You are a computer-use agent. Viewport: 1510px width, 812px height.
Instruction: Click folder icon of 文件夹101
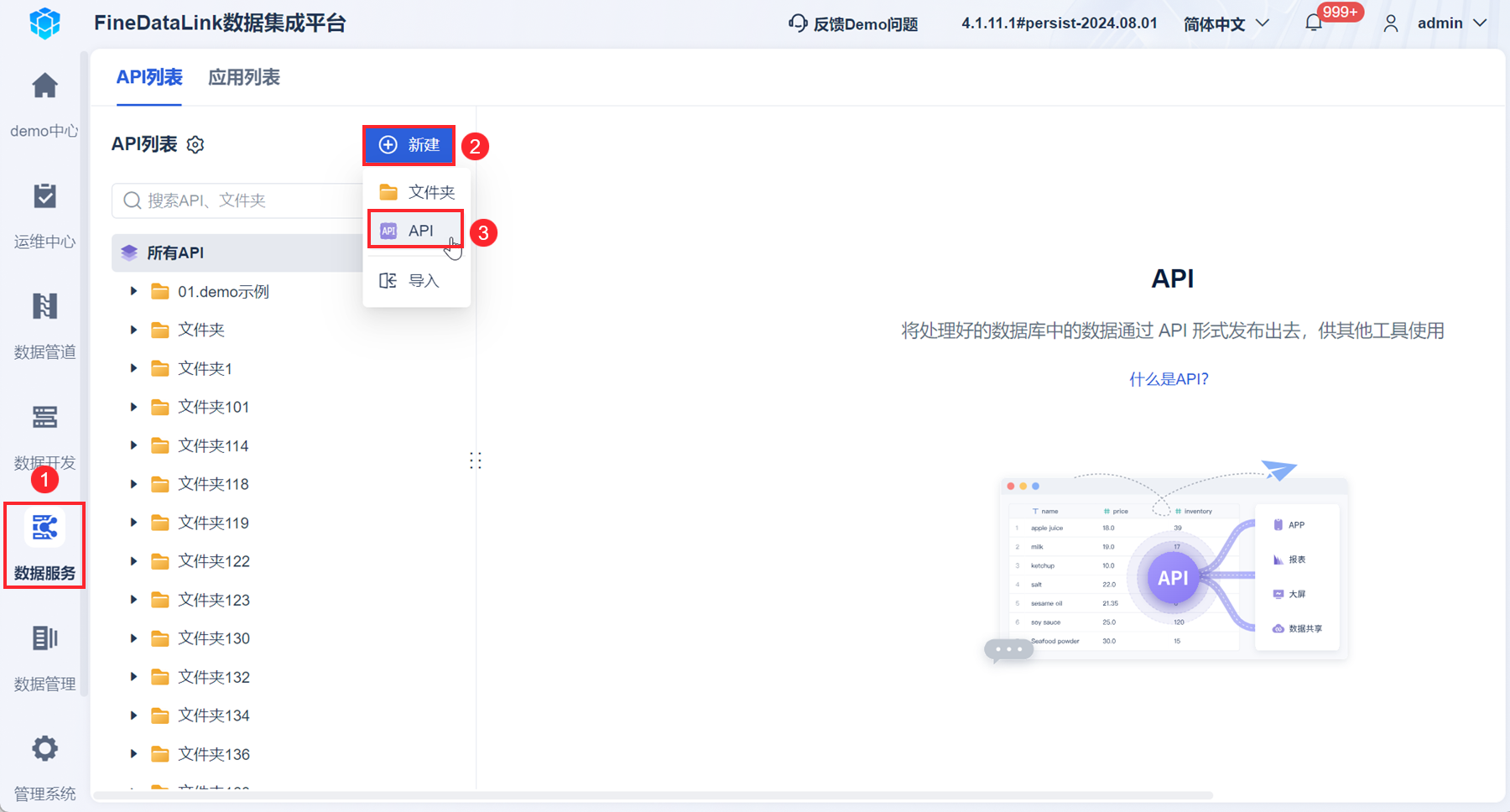pyautogui.click(x=160, y=408)
